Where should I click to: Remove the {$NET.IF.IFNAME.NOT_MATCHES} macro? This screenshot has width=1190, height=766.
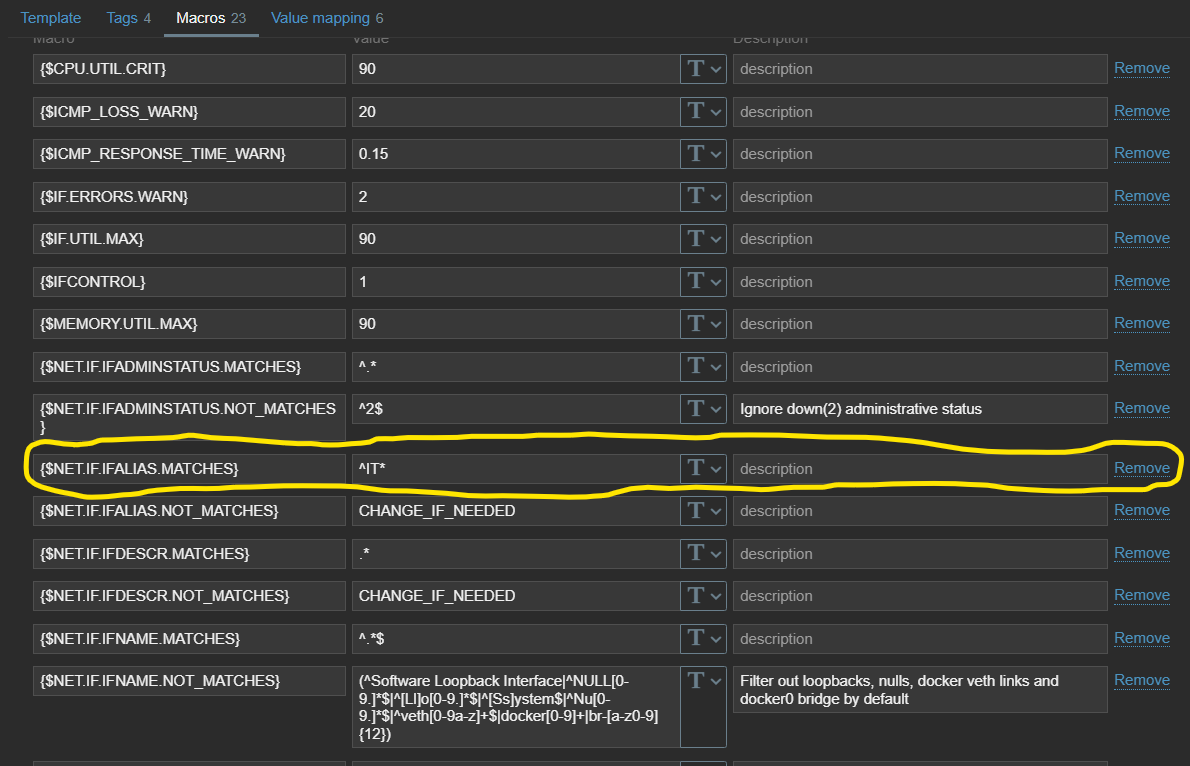pos(1142,680)
